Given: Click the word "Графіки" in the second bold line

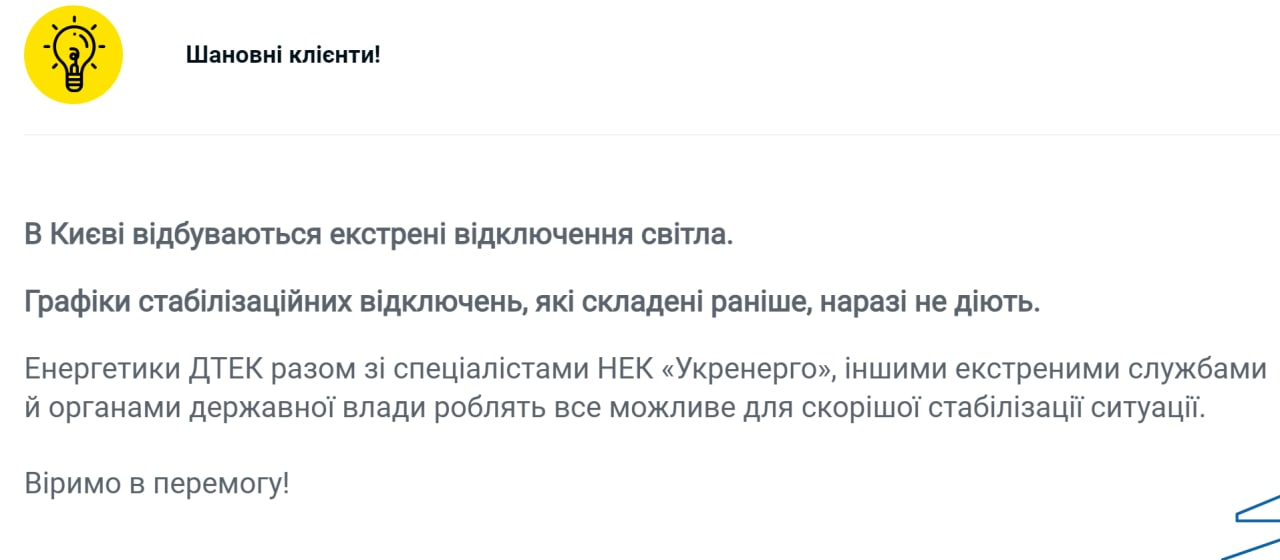Looking at the screenshot, I should point(77,302).
